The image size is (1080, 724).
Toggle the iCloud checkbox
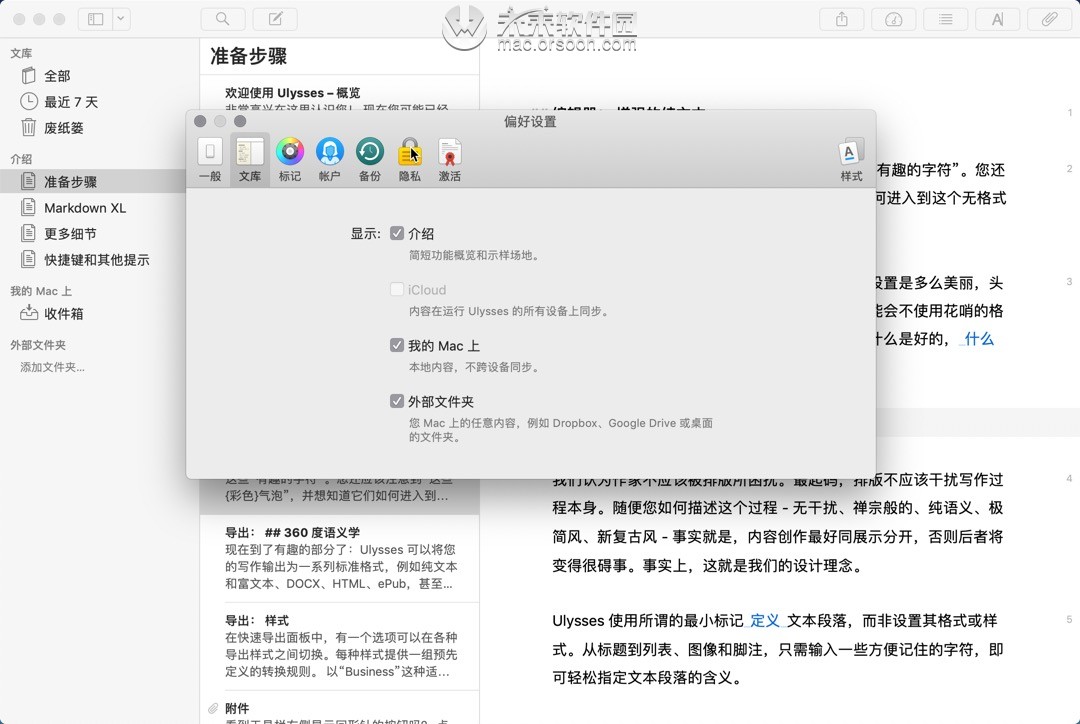click(x=397, y=289)
